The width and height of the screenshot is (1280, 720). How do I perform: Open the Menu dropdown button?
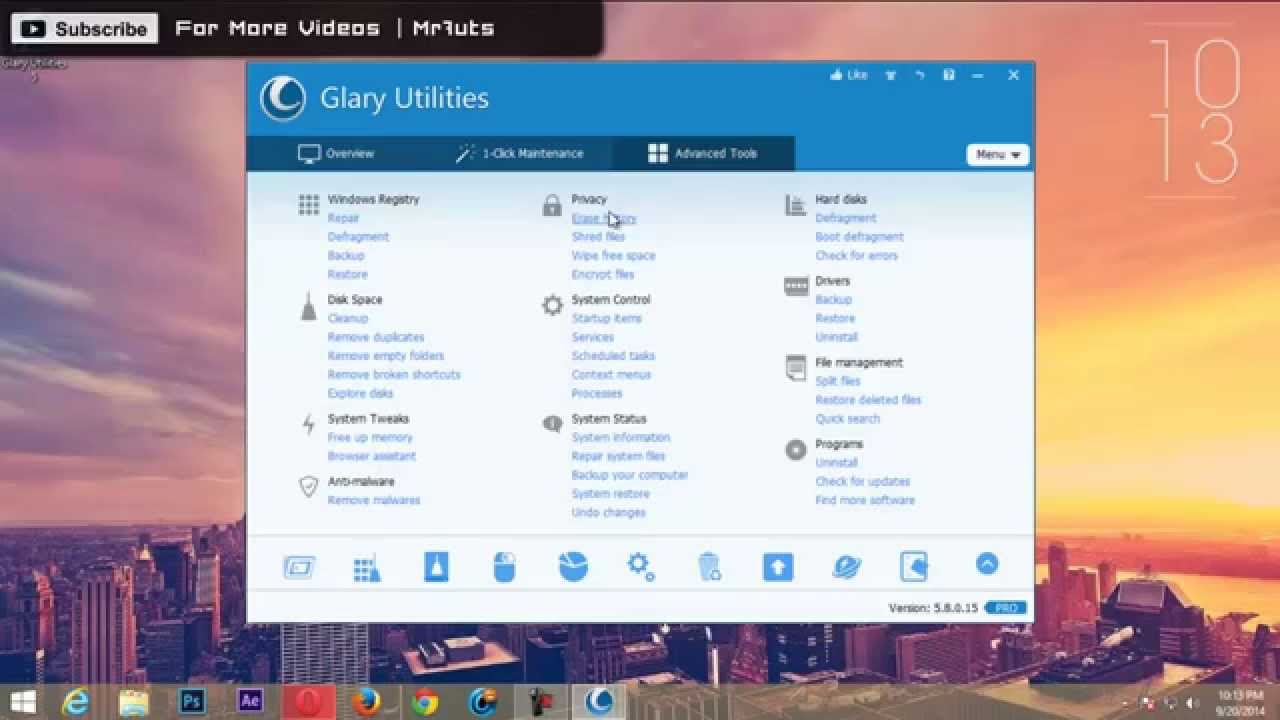point(998,155)
